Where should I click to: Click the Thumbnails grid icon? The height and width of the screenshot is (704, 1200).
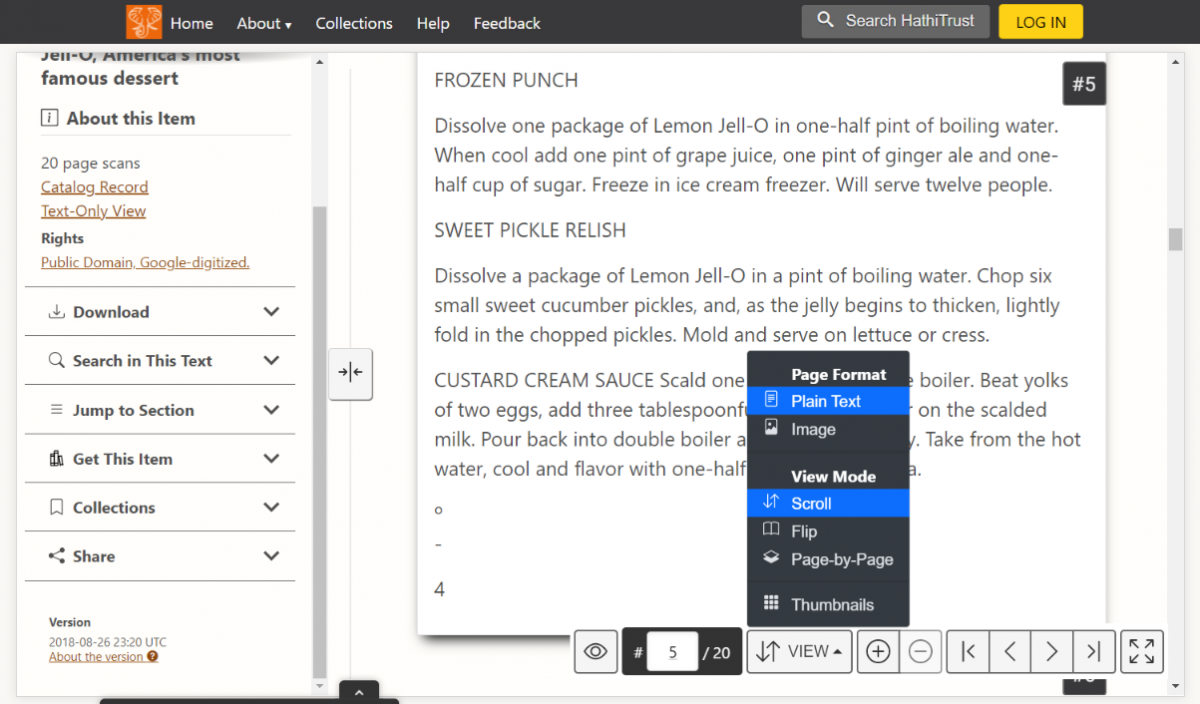(771, 603)
